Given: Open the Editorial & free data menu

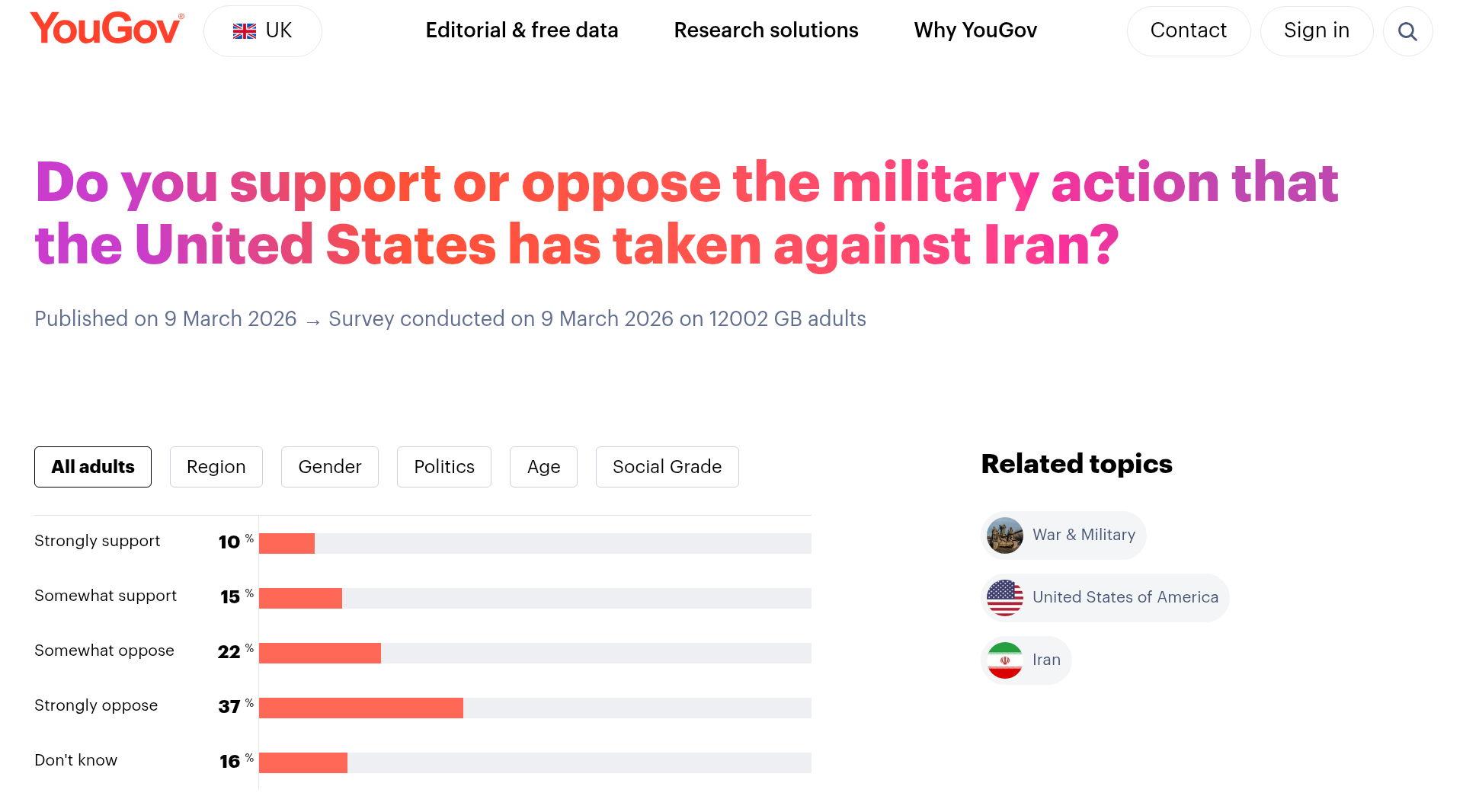Looking at the screenshot, I should point(522,30).
